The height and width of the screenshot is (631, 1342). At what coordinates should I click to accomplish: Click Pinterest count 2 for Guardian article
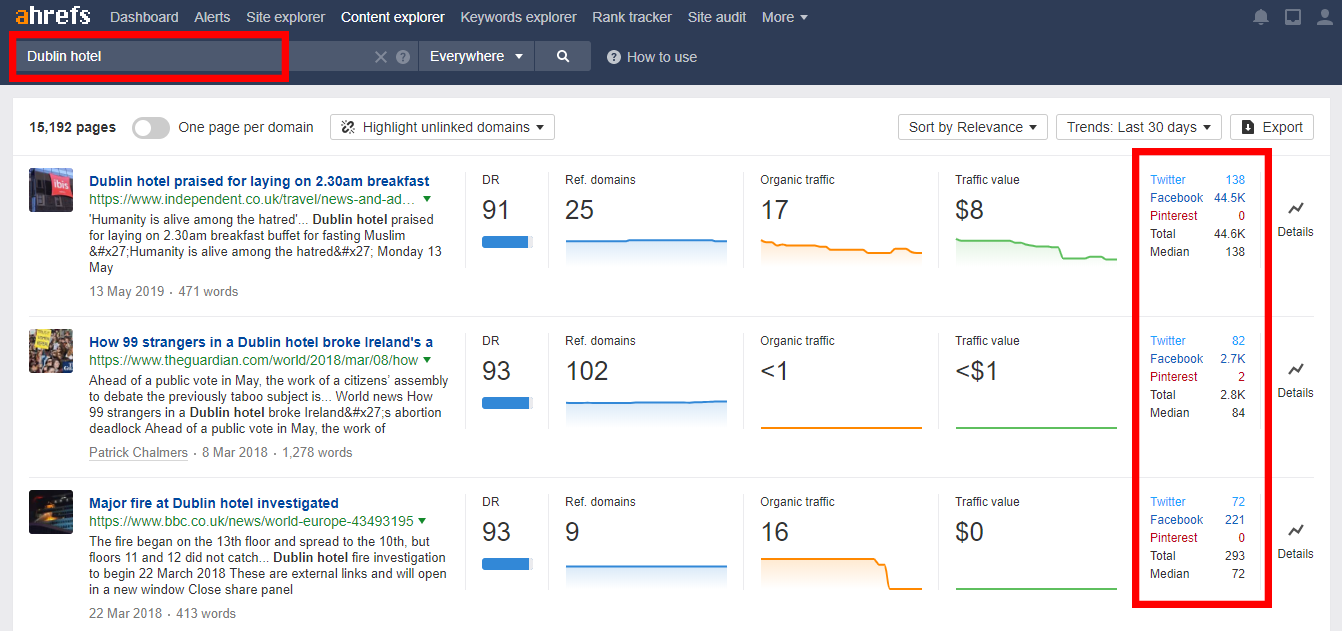pos(1241,377)
